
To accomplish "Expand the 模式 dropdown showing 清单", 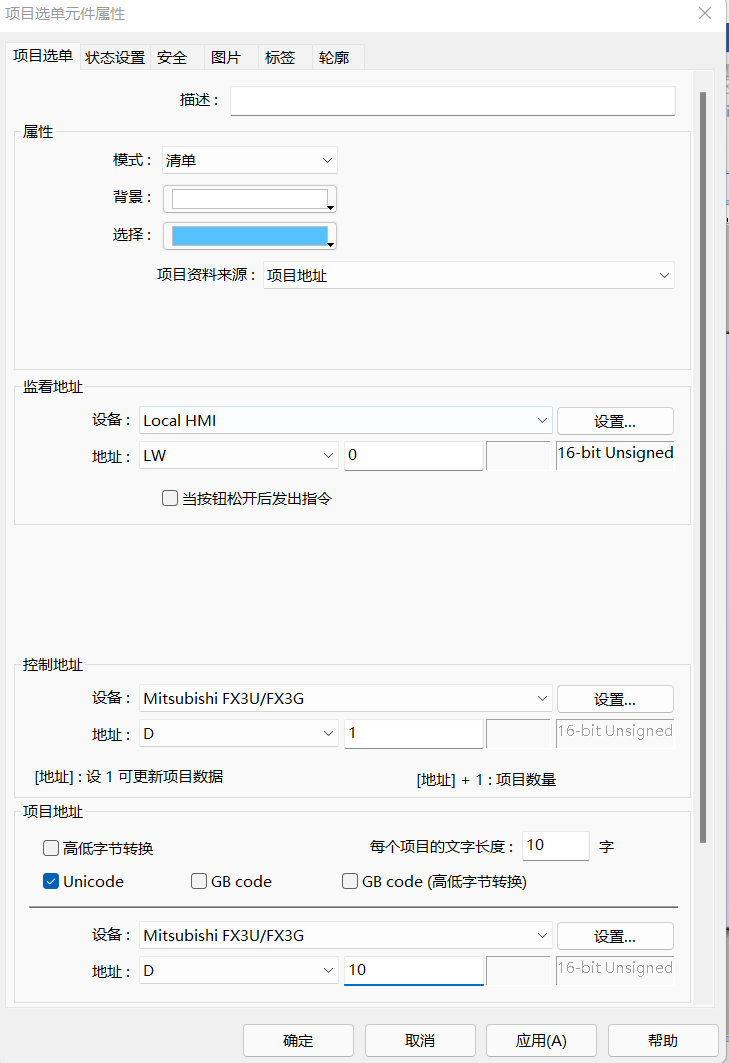I will (x=249, y=160).
